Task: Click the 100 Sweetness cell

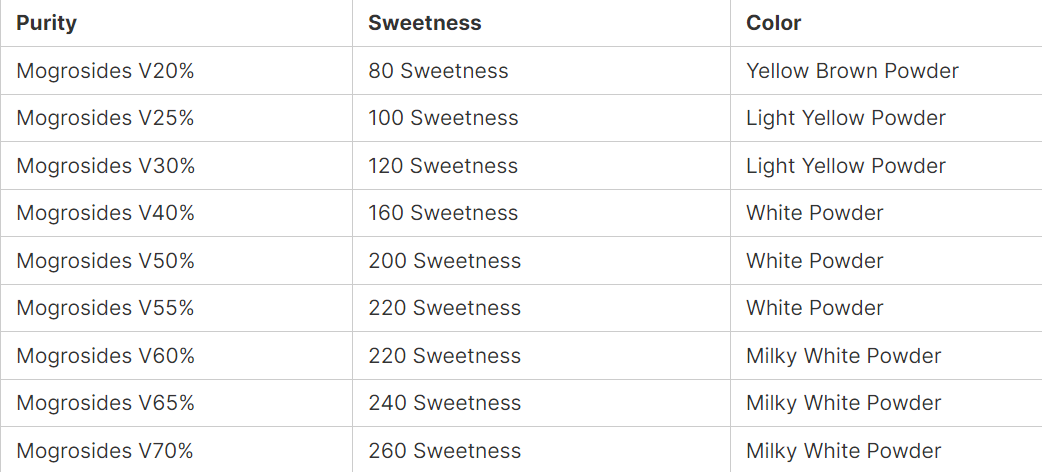Action: click(443, 118)
